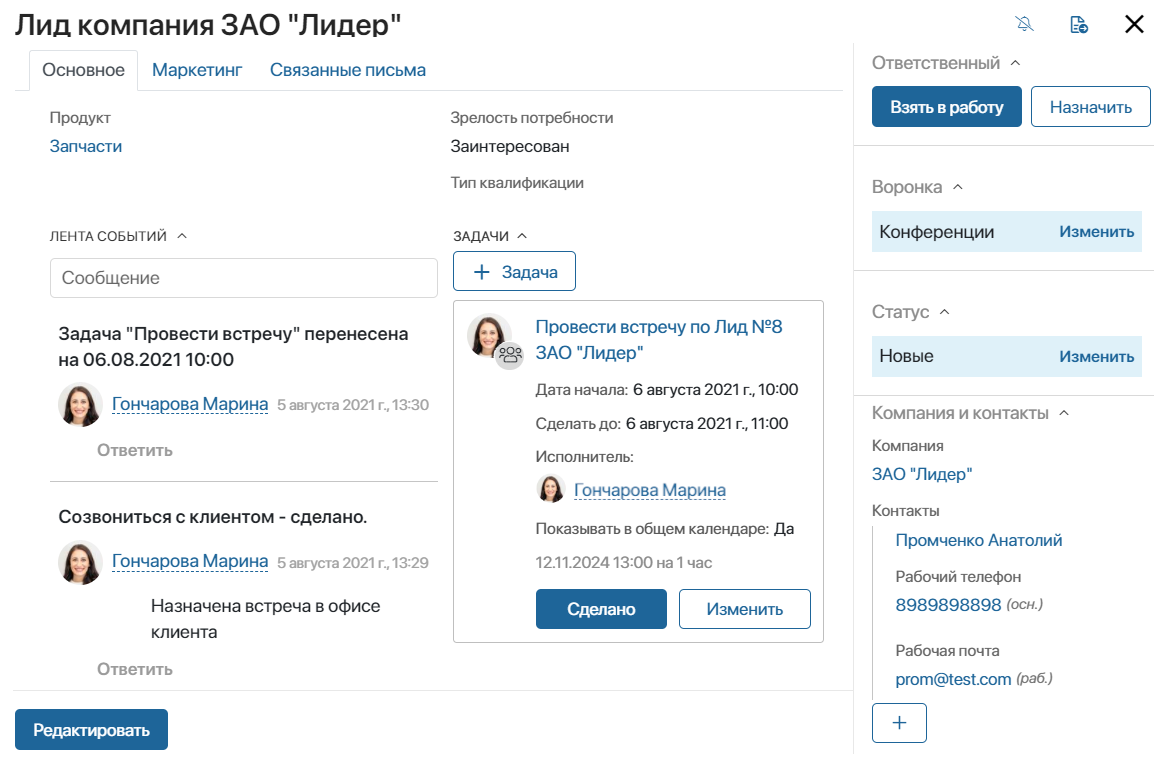1165x764 pixels.
Task: Collapse the Ответственный section
Action: (x=1016, y=63)
